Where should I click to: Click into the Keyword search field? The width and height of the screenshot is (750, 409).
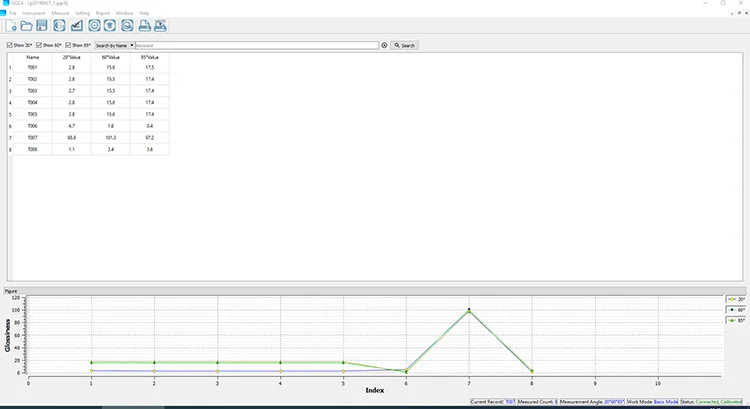(x=257, y=45)
